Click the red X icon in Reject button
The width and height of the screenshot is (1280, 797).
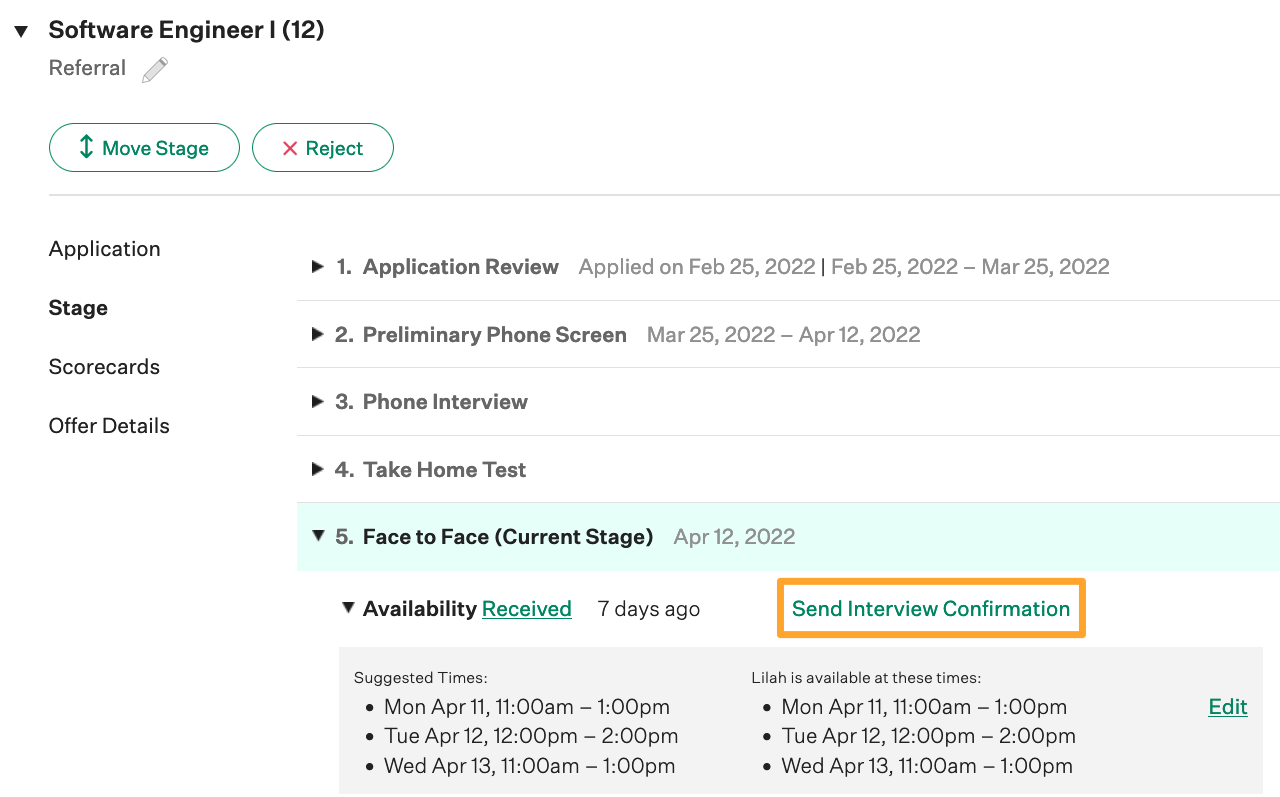288,147
